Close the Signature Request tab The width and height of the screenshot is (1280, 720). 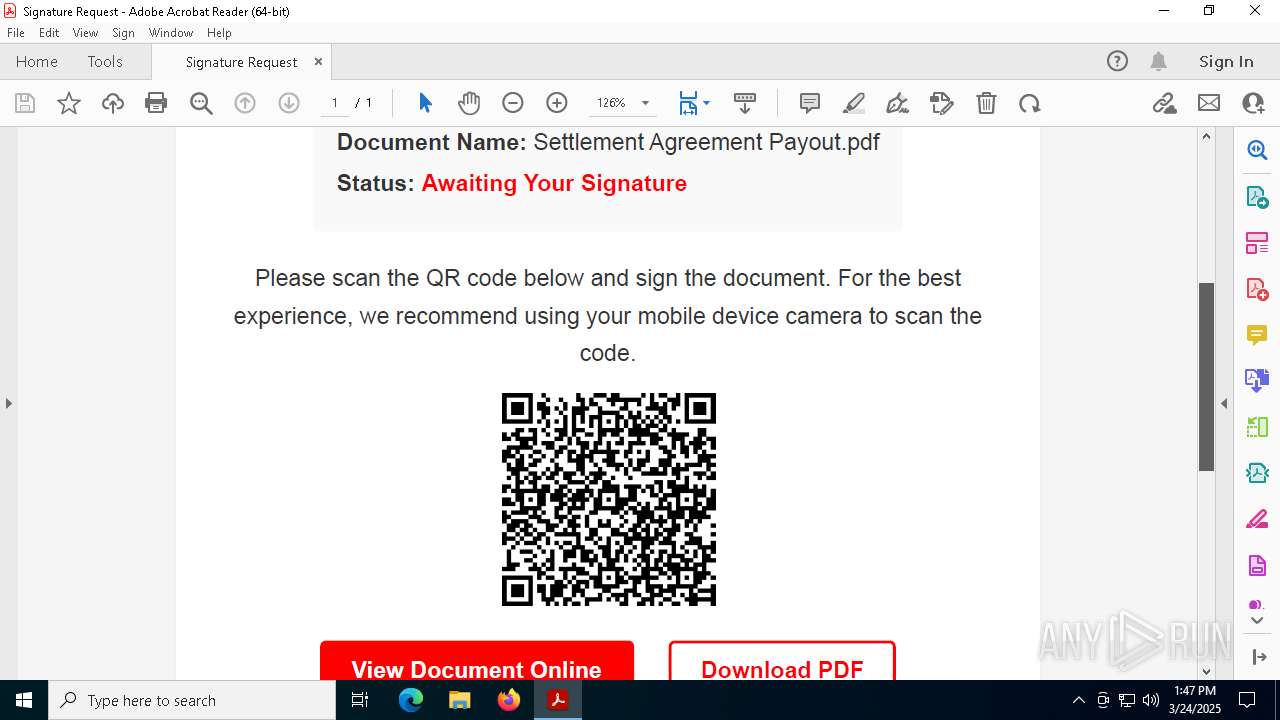[318, 61]
